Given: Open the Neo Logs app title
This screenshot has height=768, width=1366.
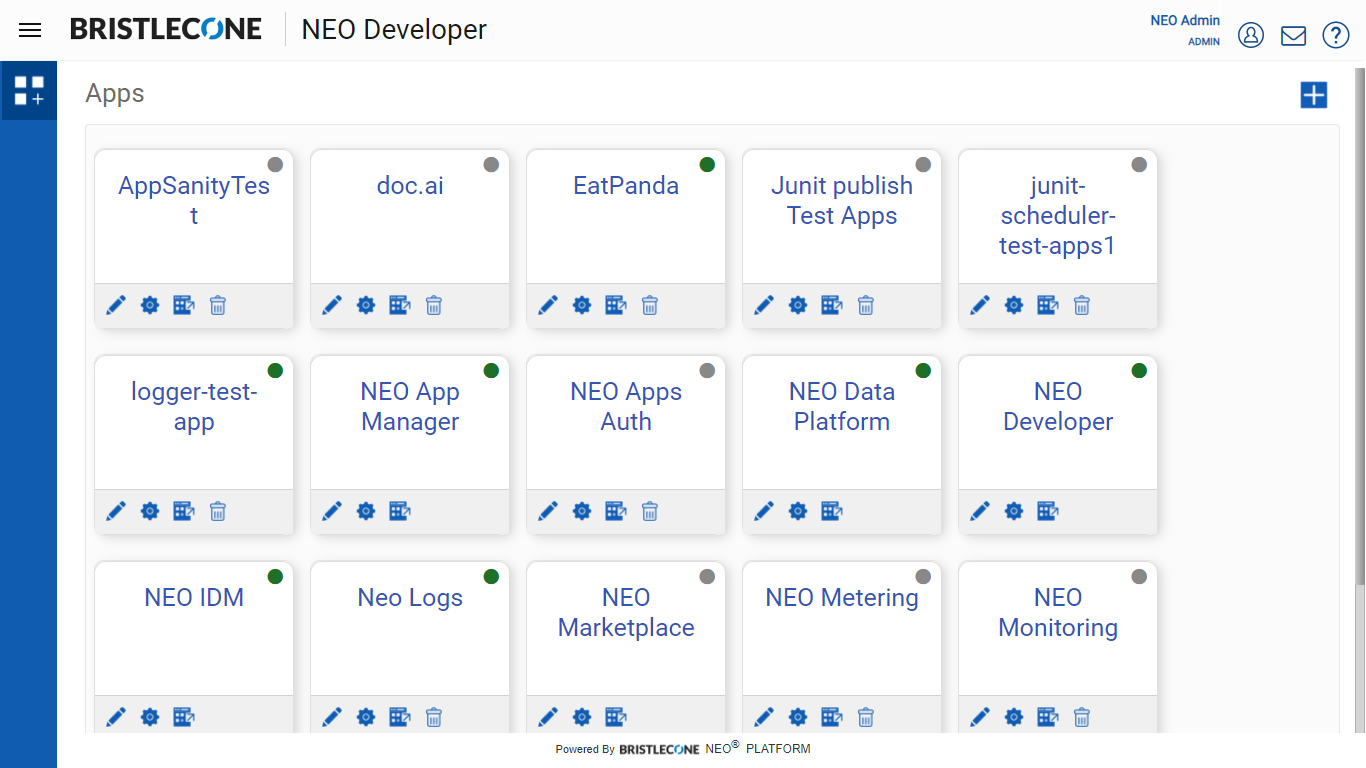Looking at the screenshot, I should click(410, 598).
